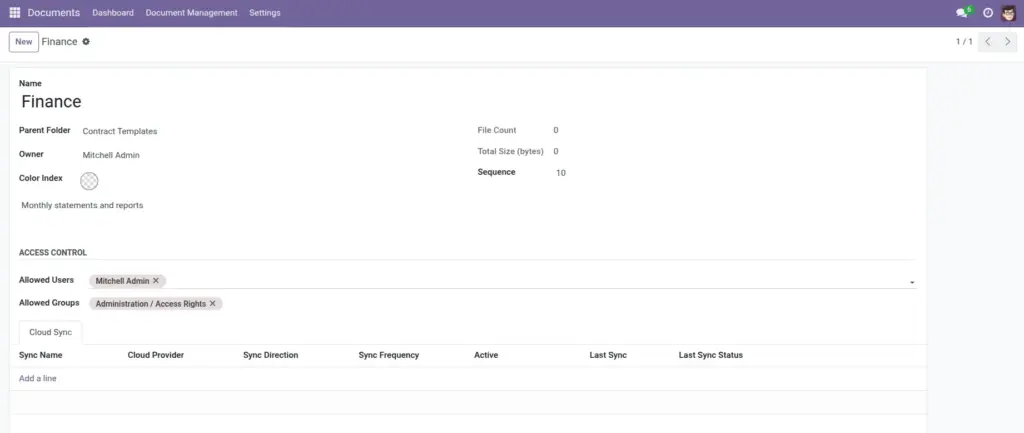
Task: Click the Sequence field value 10
Action: (561, 173)
